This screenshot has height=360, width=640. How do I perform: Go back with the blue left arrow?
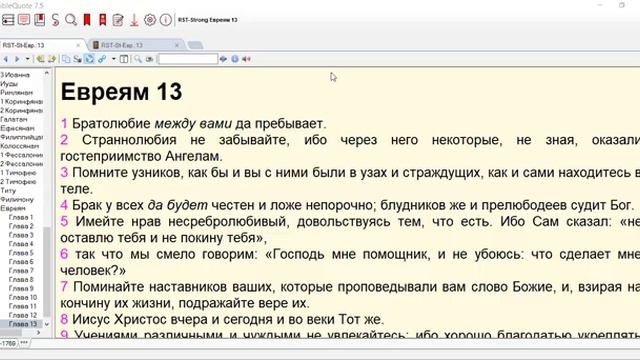tap(6, 59)
